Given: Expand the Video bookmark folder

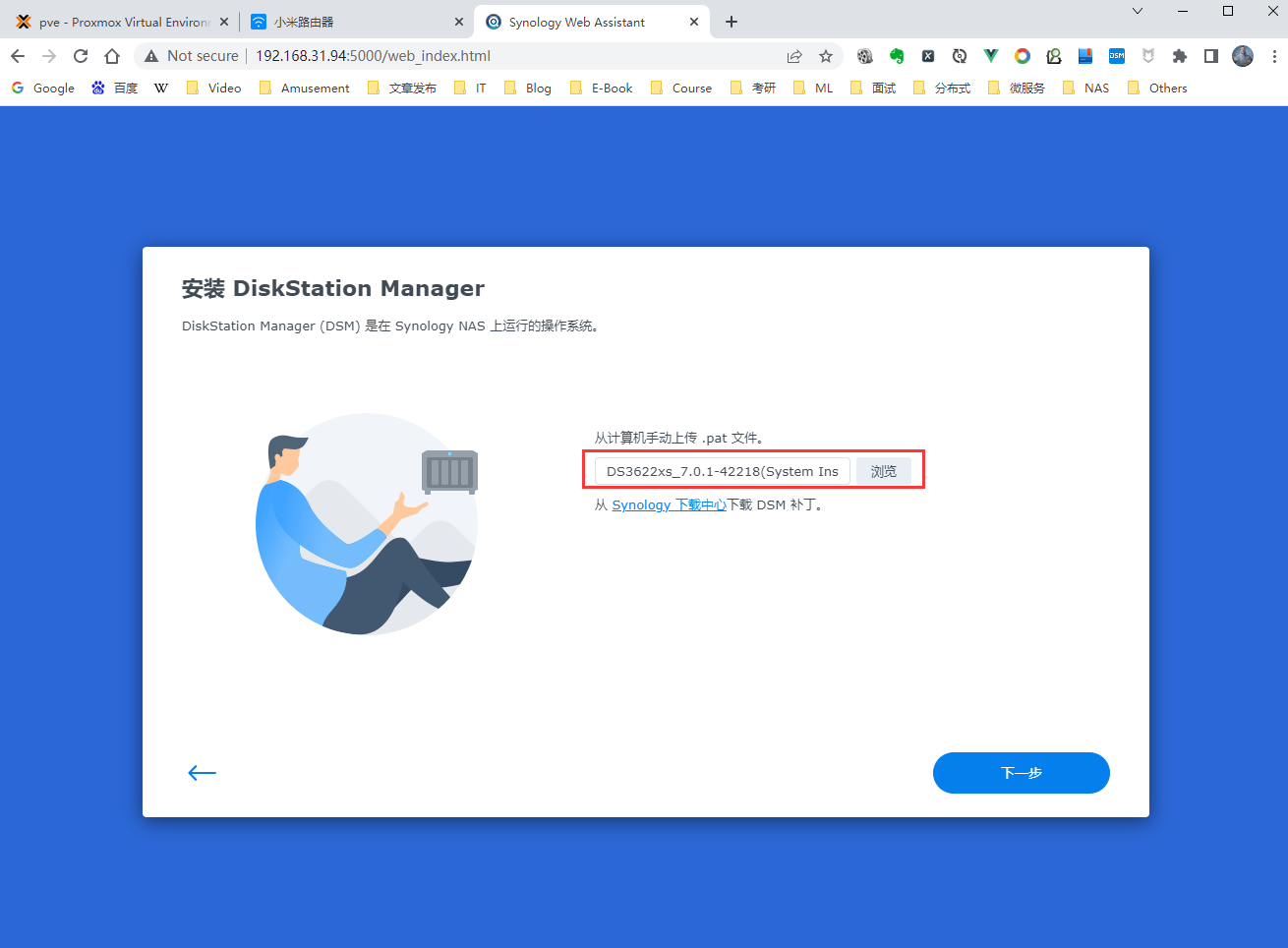Looking at the screenshot, I should pos(213,89).
